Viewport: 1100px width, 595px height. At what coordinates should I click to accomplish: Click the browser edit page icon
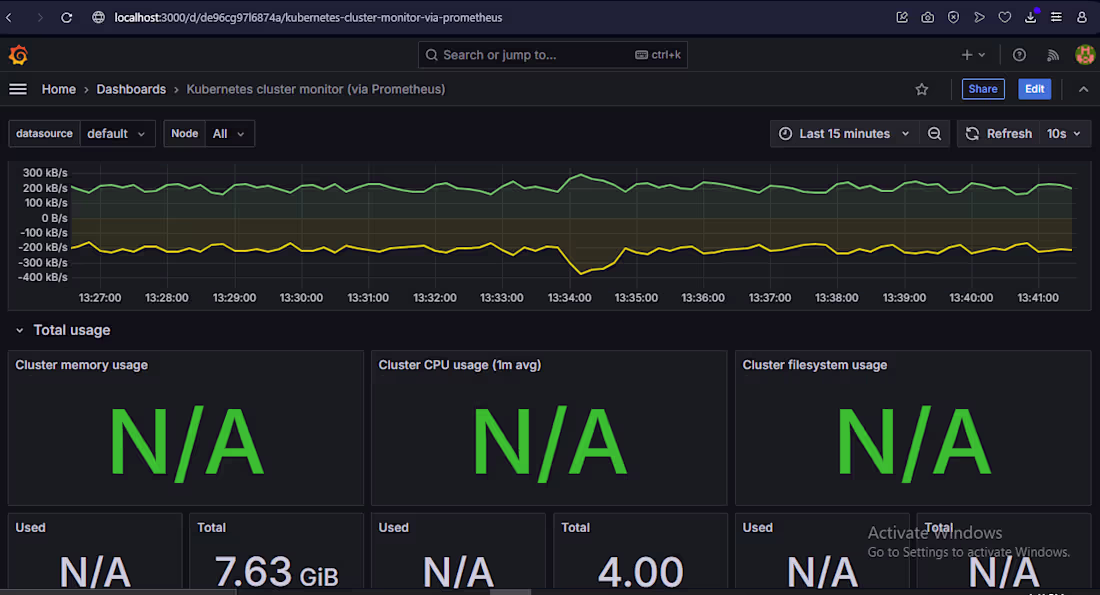tap(902, 18)
